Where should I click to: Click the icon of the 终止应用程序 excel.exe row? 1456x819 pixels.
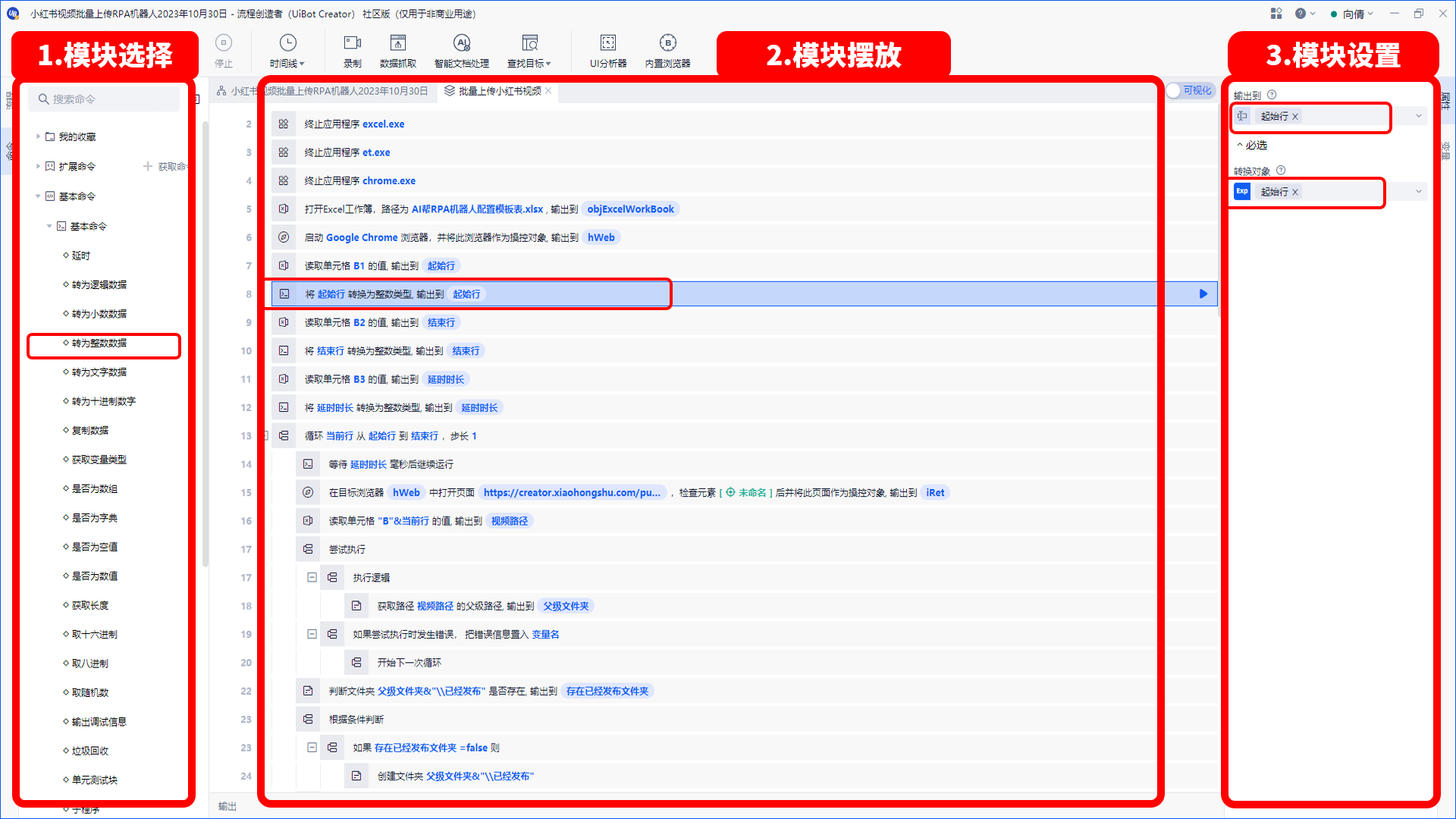pos(284,124)
